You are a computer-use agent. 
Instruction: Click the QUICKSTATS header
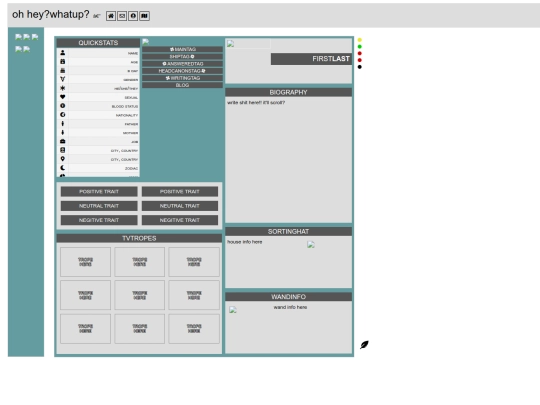point(98,43)
